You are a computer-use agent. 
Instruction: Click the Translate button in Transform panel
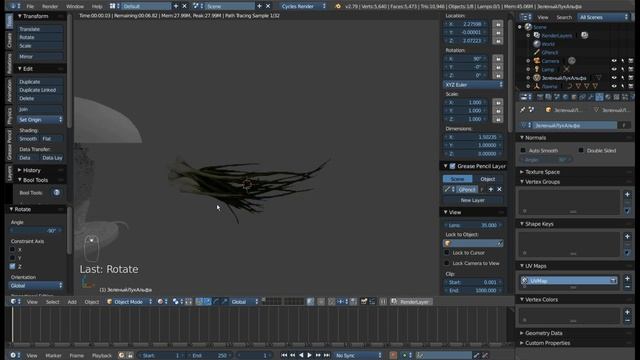tap(40, 29)
